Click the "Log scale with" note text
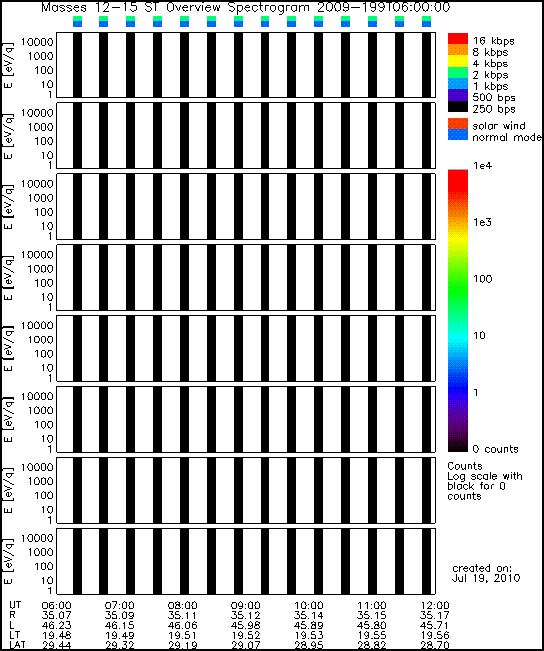The image size is (544, 651). coord(485,476)
